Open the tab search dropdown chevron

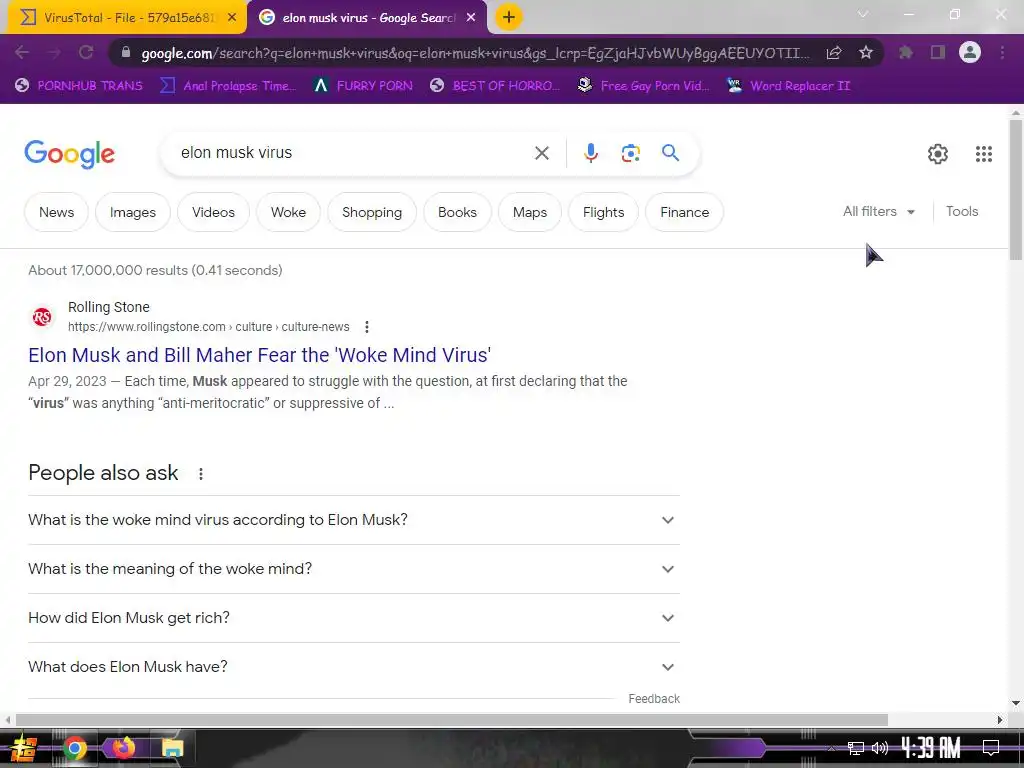click(x=863, y=14)
